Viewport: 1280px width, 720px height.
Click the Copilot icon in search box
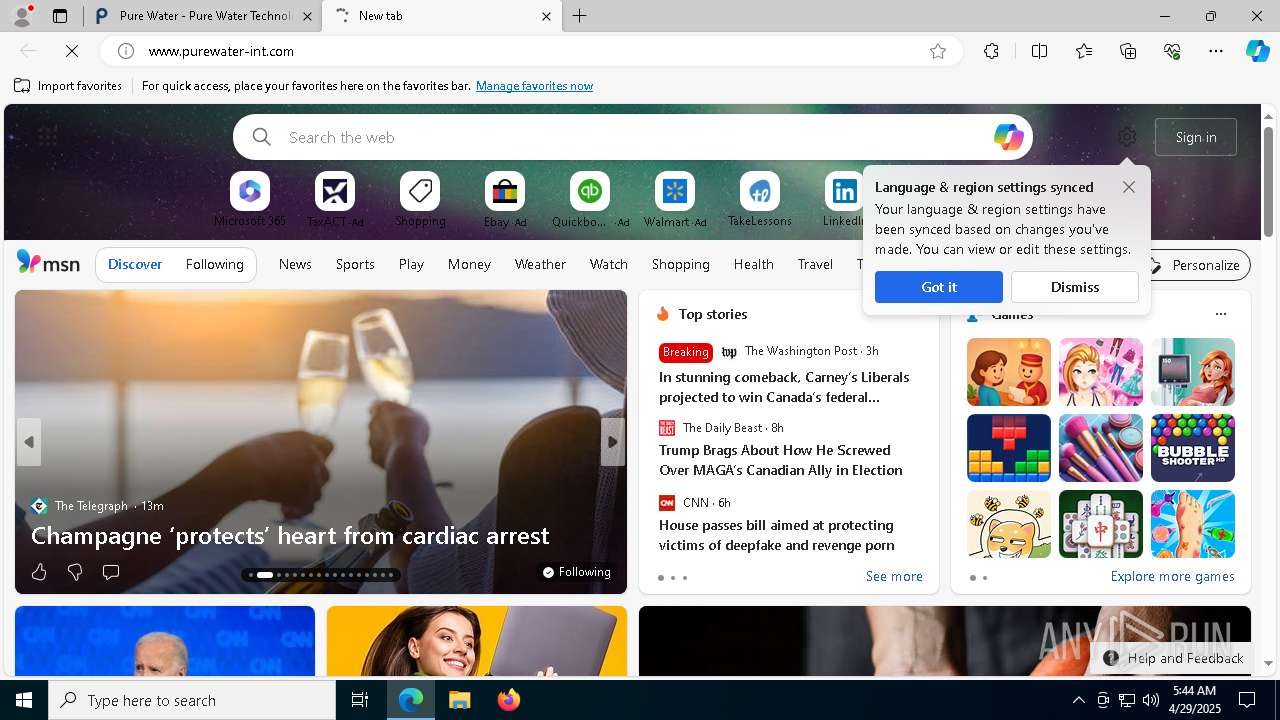pos(1008,137)
